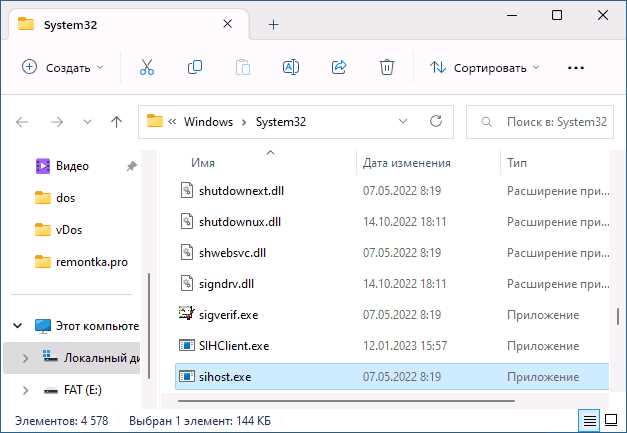Click the Cut scissors icon
Screen dimensions: 627x433
point(147,68)
